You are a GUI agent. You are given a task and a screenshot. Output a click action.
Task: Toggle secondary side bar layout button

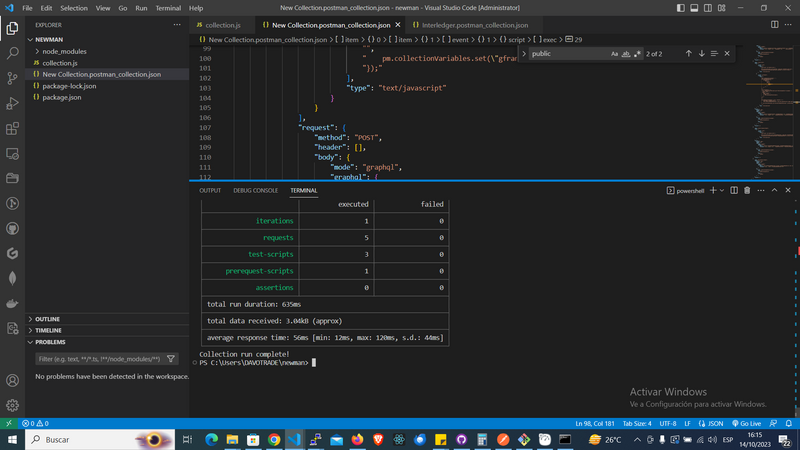click(708, 8)
